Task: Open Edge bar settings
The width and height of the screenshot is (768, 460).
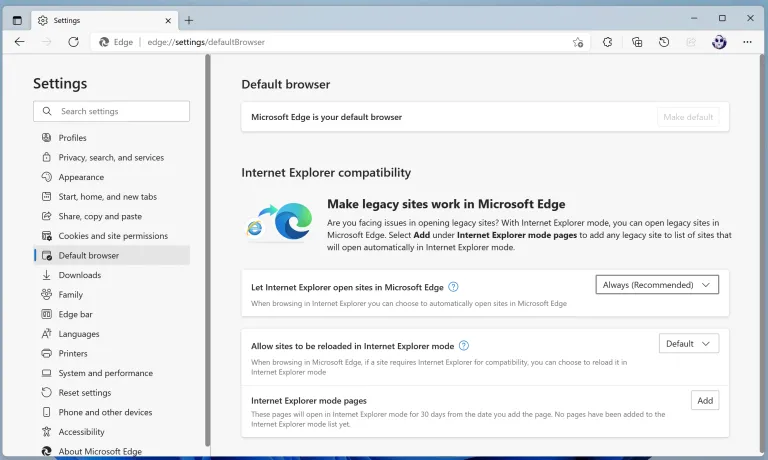Action: pyautogui.click(x=112, y=314)
